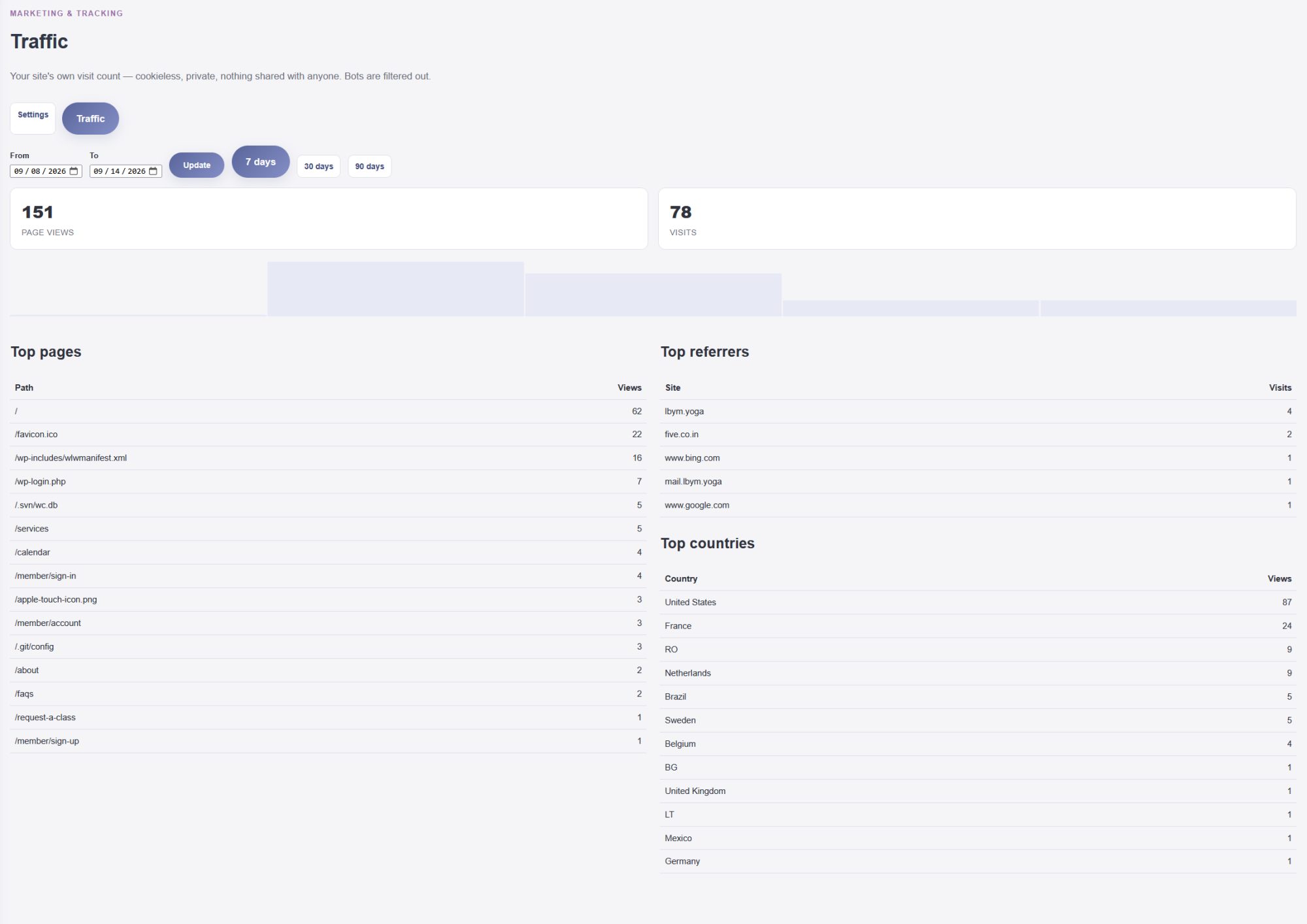The width and height of the screenshot is (1307, 924).
Task: Click the 151 Page Views card
Action: tap(329, 219)
